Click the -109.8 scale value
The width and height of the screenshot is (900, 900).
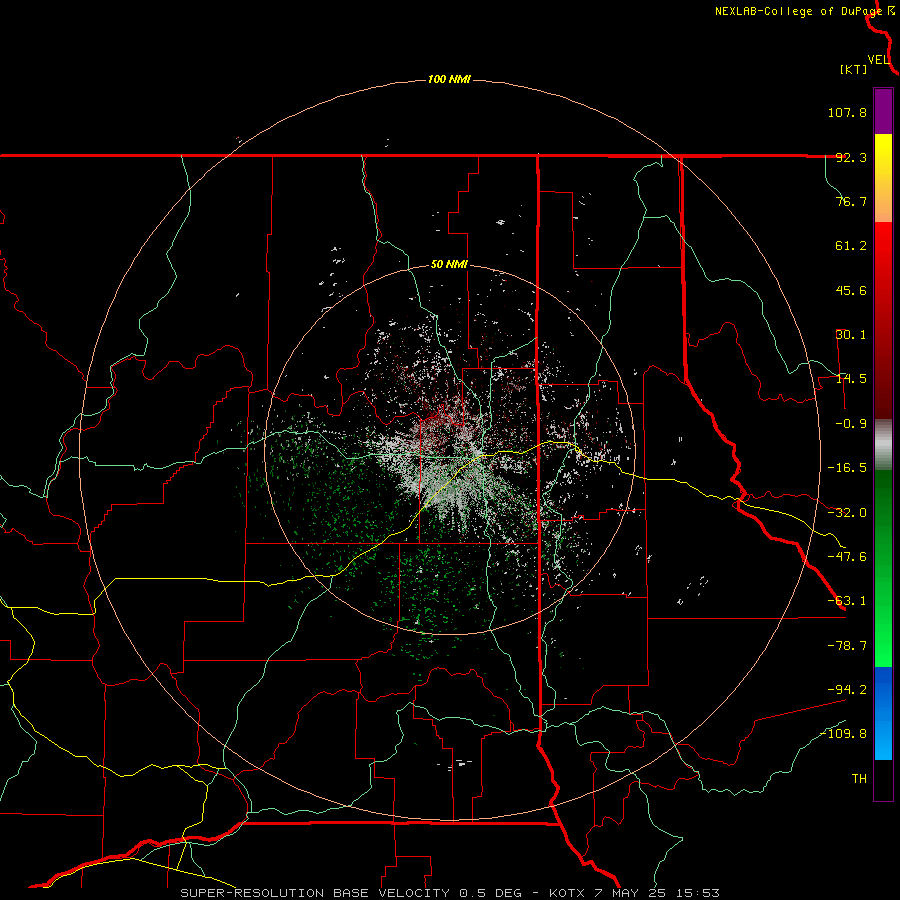point(843,734)
